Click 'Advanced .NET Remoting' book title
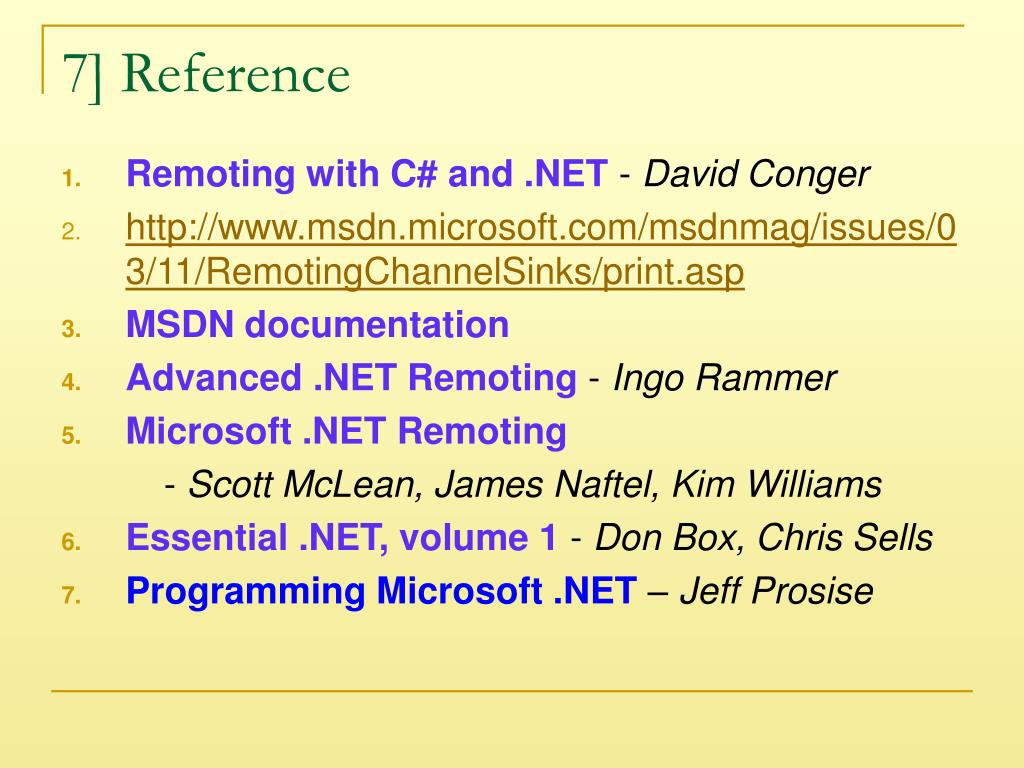The image size is (1024, 768). click(x=351, y=378)
